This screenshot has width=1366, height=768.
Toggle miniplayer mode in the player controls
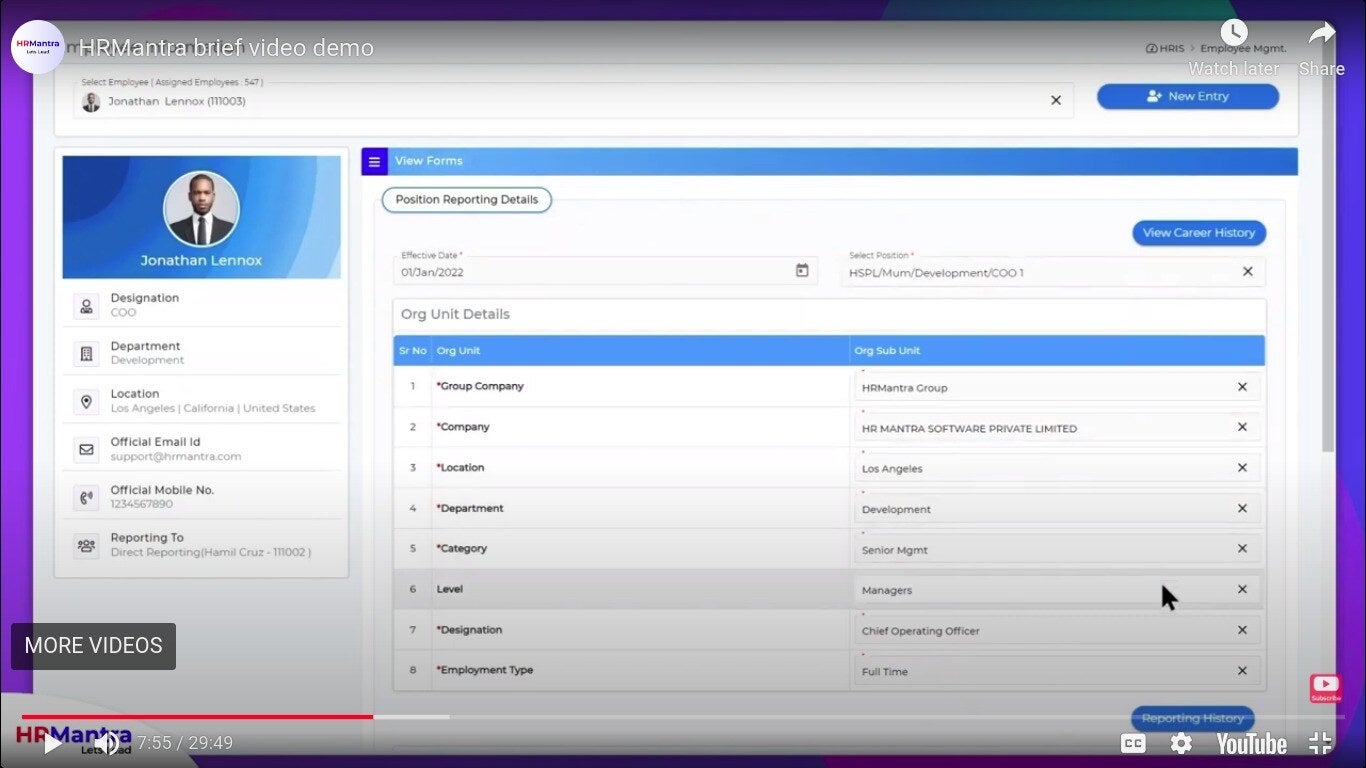(x=1319, y=743)
